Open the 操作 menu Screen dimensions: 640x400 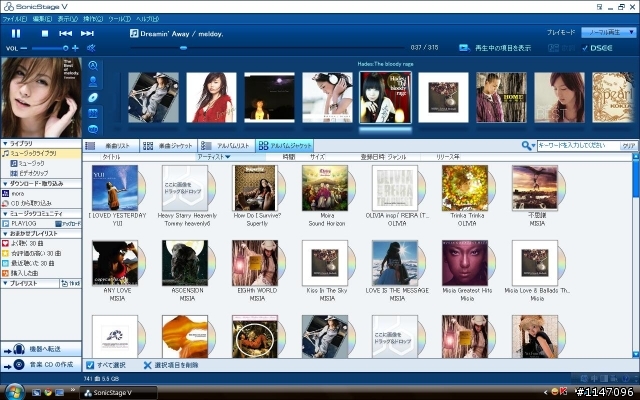(93, 19)
